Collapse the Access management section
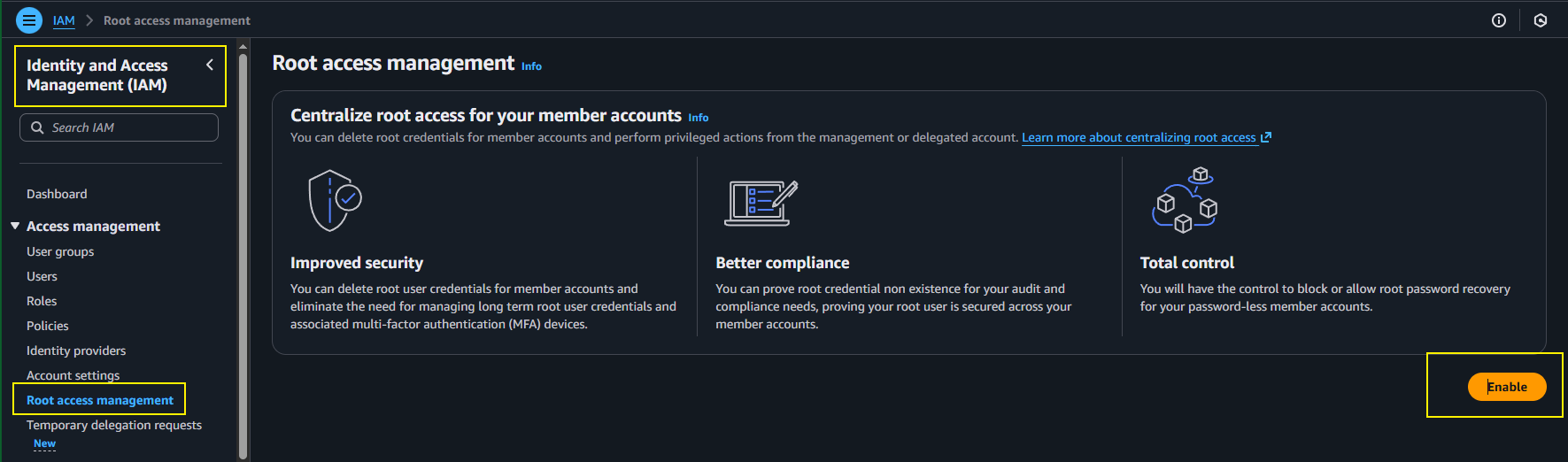Screen dimensions: 1568x462 click(x=15, y=227)
